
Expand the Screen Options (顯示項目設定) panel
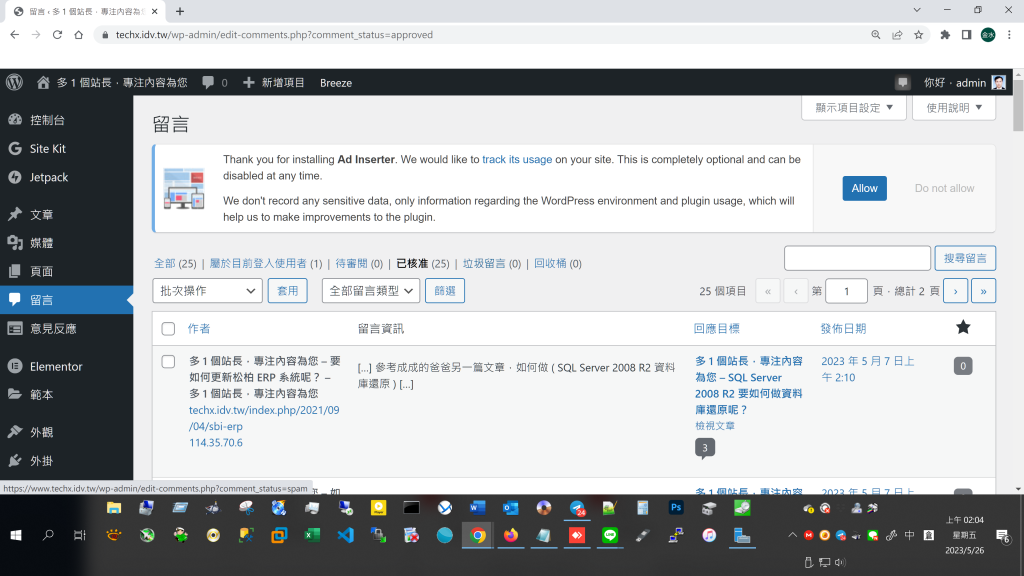point(853,108)
